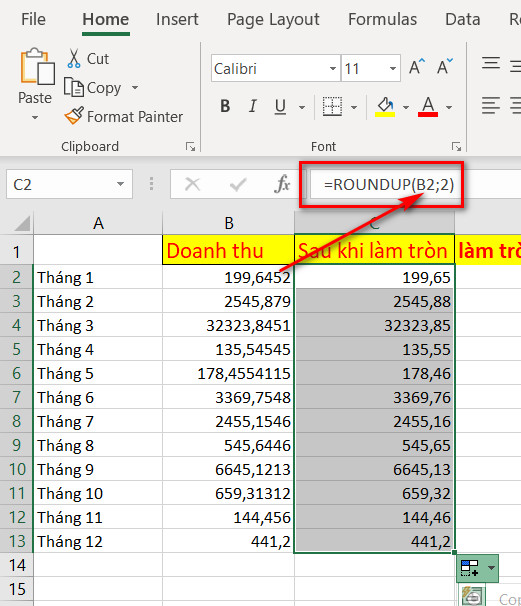This screenshot has height=606, width=521.
Task: Toggle Underline formatting
Action: [280, 106]
